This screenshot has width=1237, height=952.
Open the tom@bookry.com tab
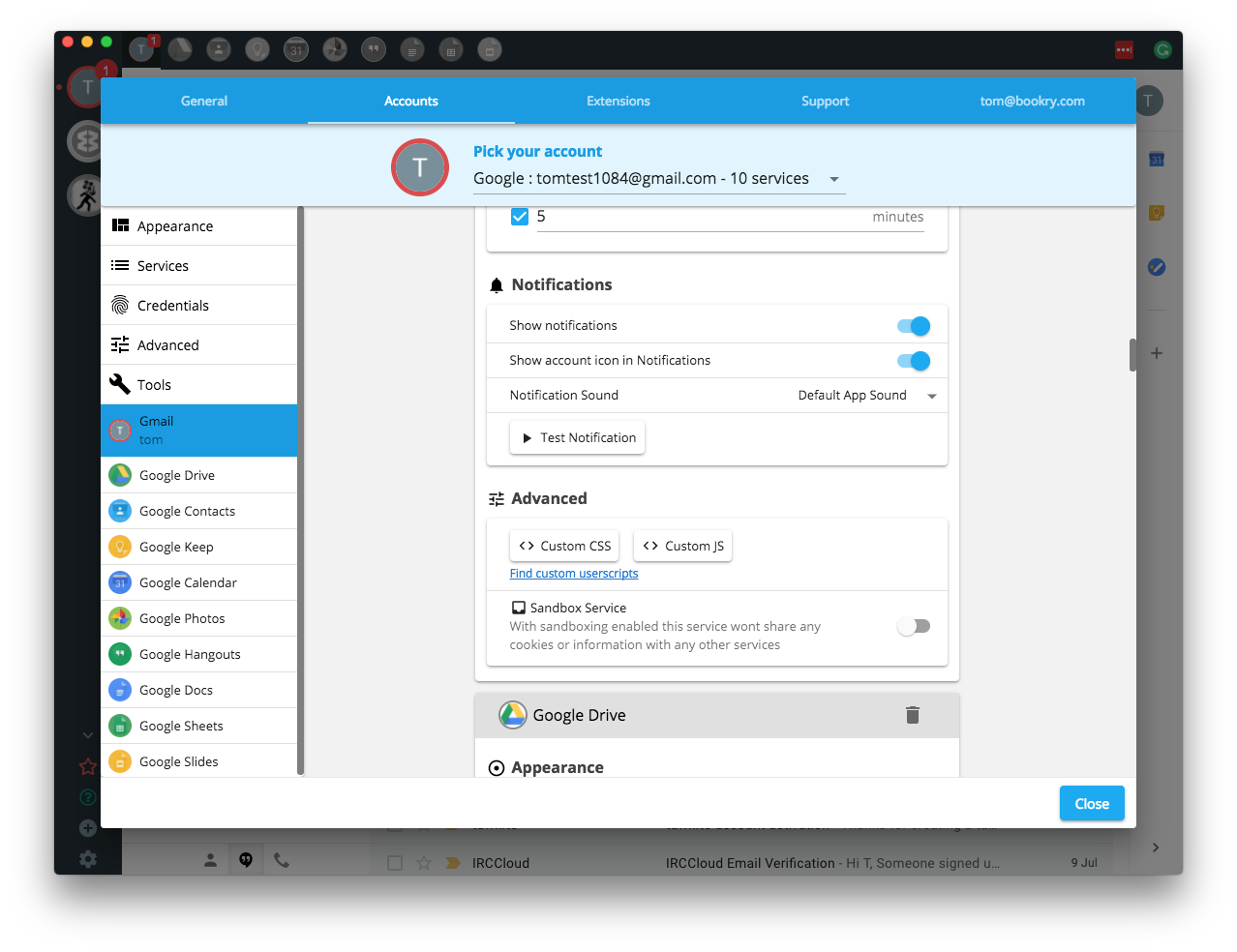point(1033,101)
